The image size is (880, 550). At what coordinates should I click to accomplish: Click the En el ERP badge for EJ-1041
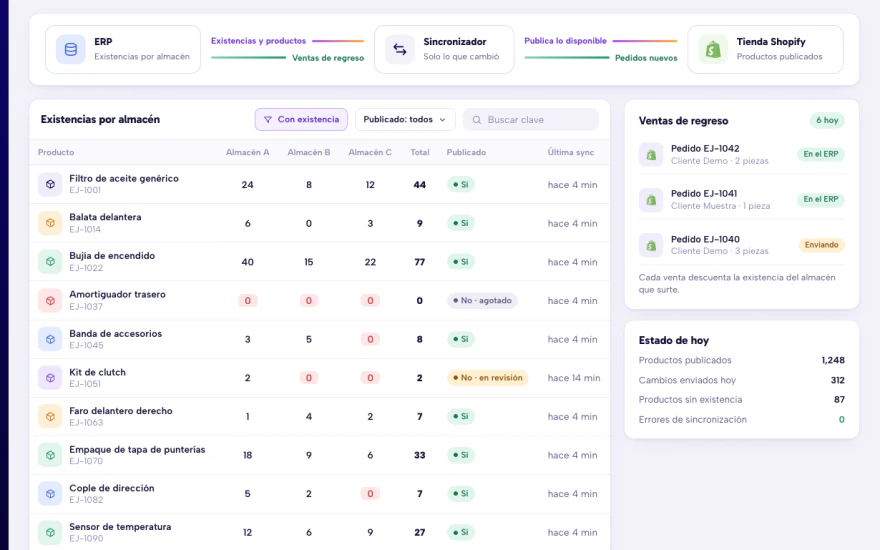click(x=821, y=199)
